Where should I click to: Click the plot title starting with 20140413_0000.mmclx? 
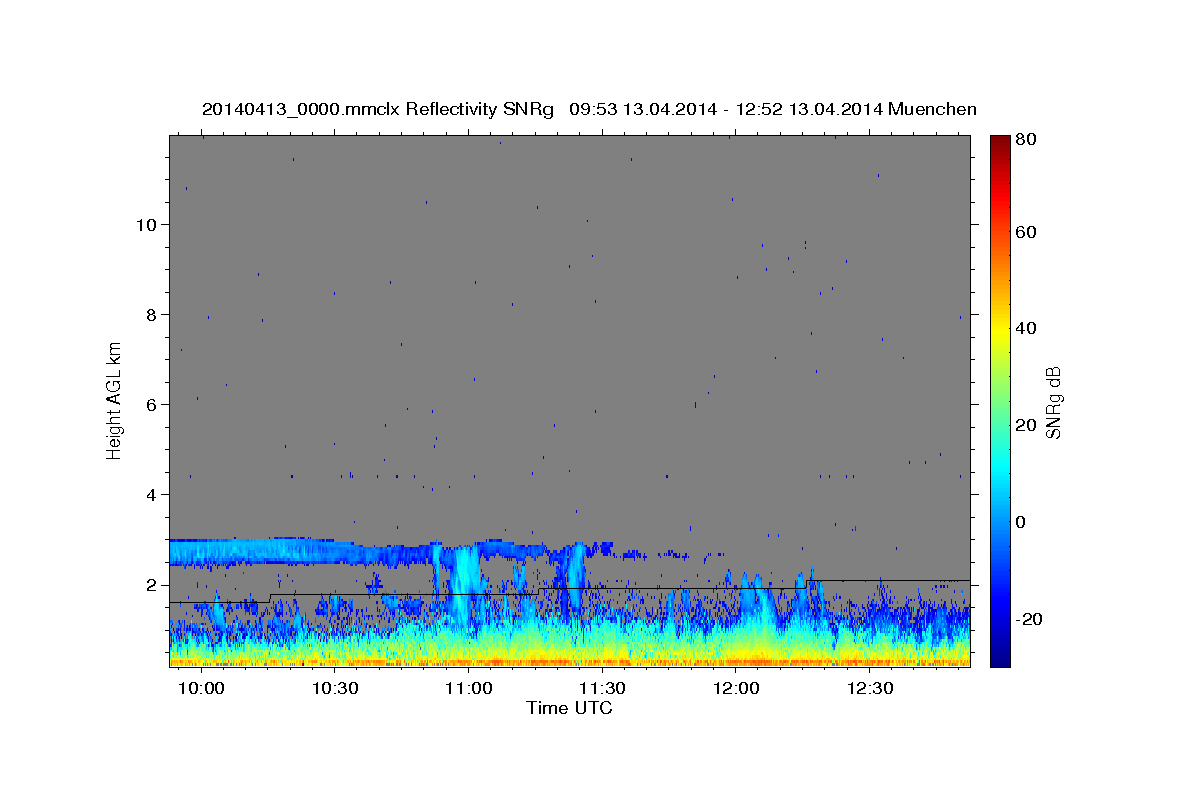point(589,109)
